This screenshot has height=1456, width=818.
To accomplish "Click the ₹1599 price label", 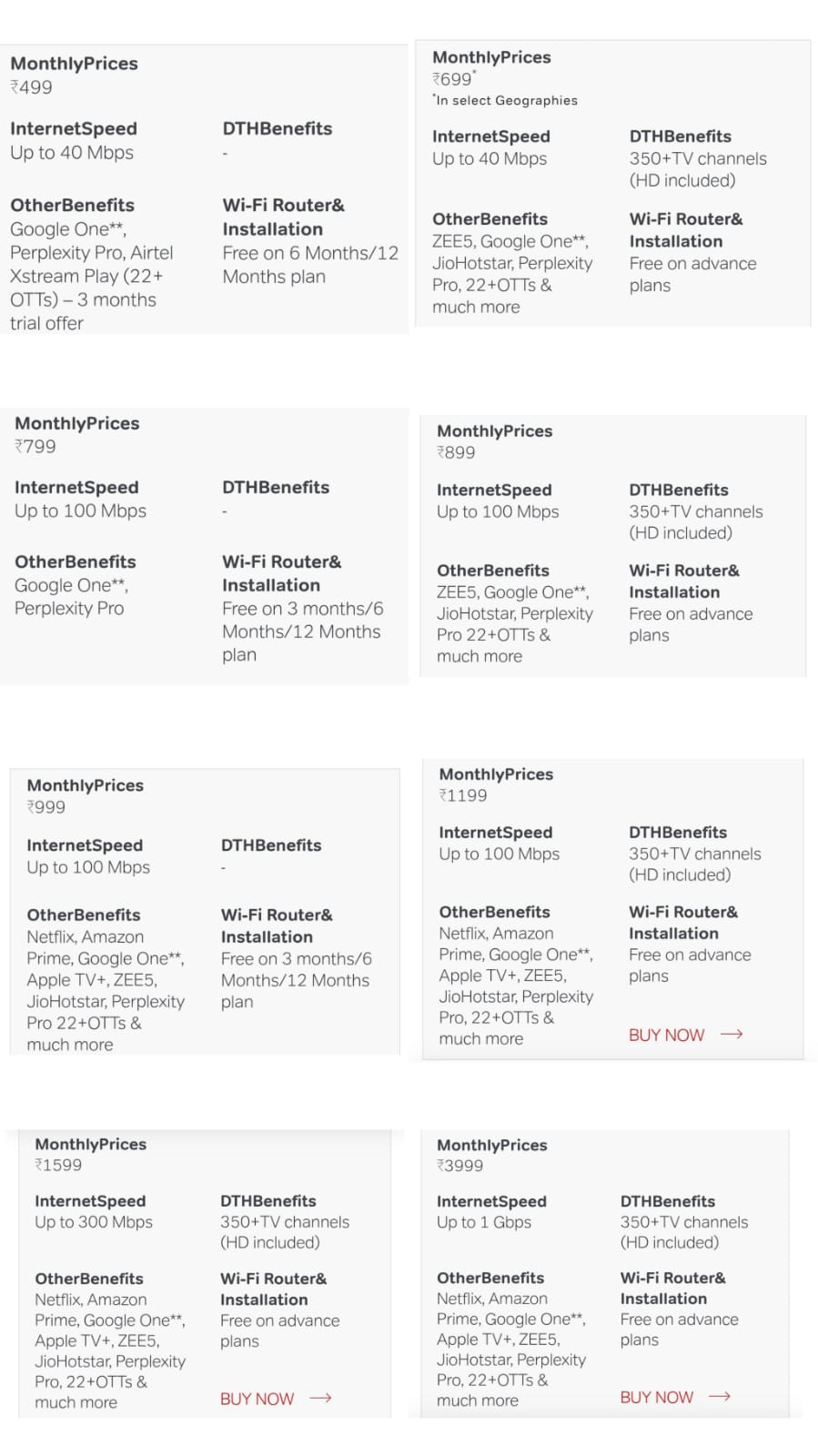I will click(x=58, y=1165).
